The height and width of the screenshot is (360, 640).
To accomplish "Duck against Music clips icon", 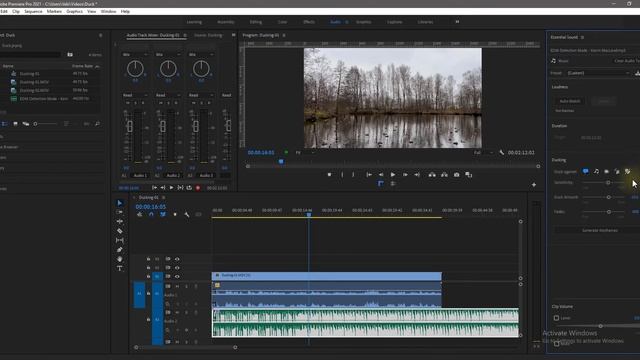I will tap(596, 171).
